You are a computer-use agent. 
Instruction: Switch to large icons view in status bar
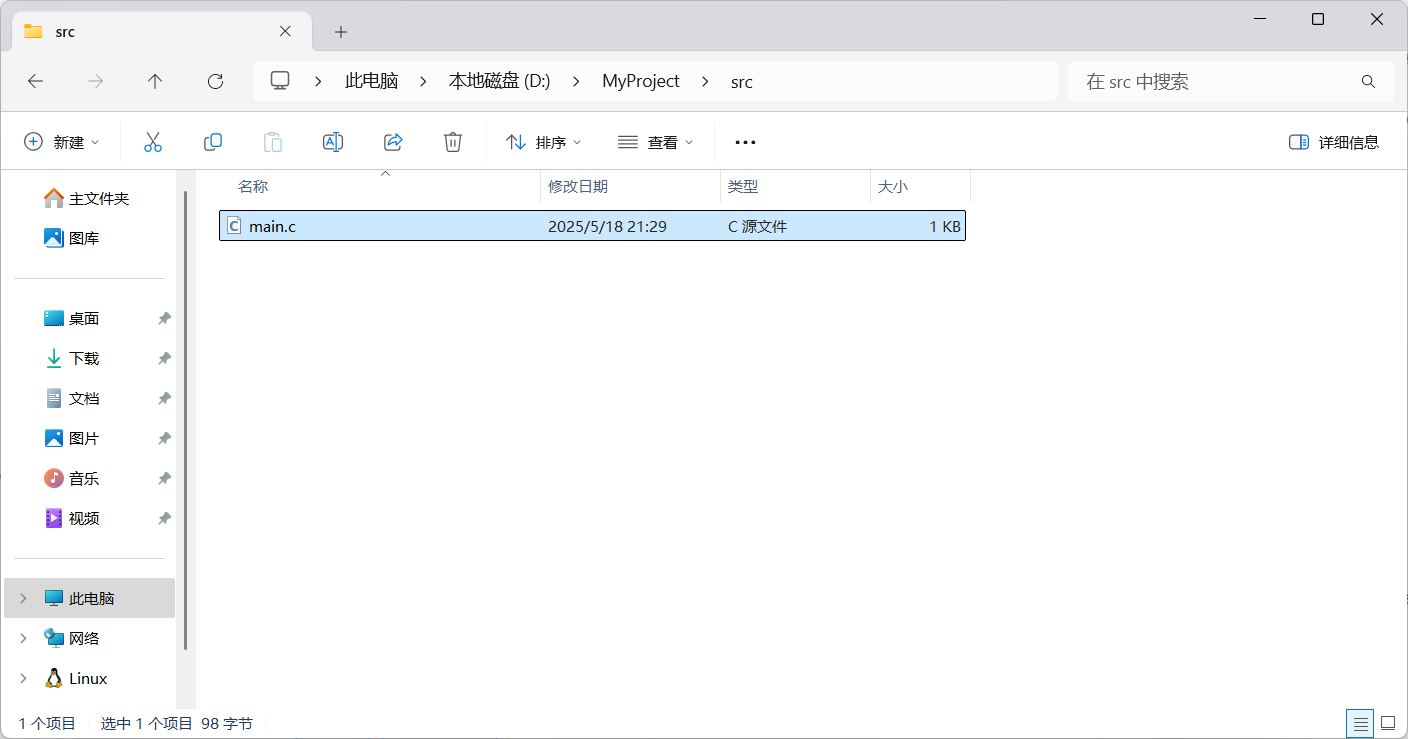point(1388,723)
